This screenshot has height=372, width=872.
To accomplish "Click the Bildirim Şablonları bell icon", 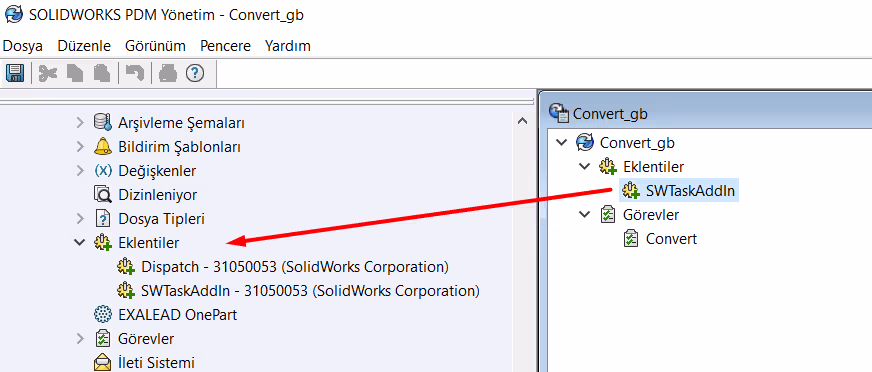I will pyautogui.click(x=103, y=147).
